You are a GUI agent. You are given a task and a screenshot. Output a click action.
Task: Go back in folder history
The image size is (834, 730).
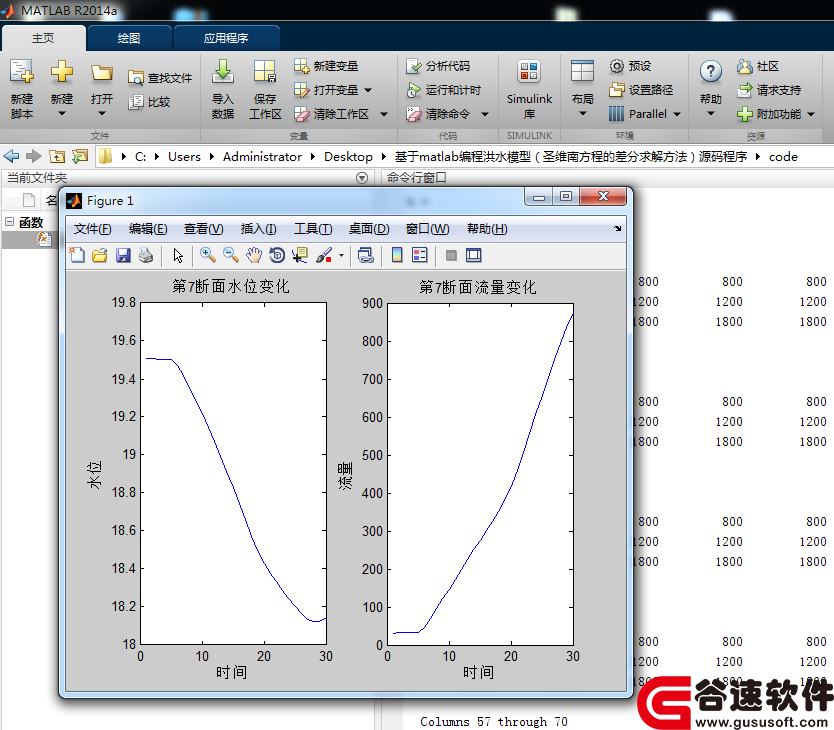tap(11, 156)
